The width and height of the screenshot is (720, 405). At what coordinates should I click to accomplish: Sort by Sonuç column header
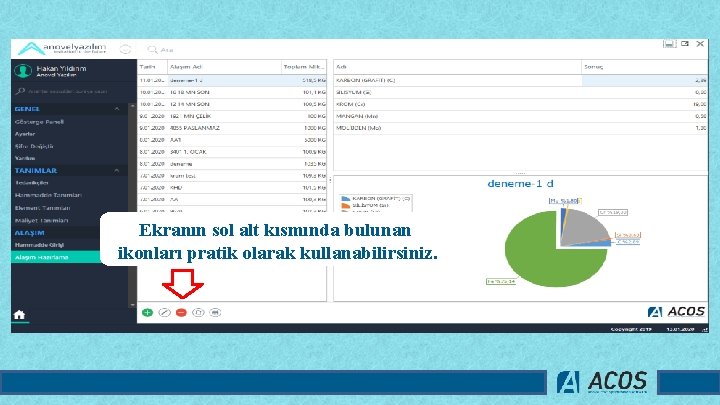(x=645, y=67)
